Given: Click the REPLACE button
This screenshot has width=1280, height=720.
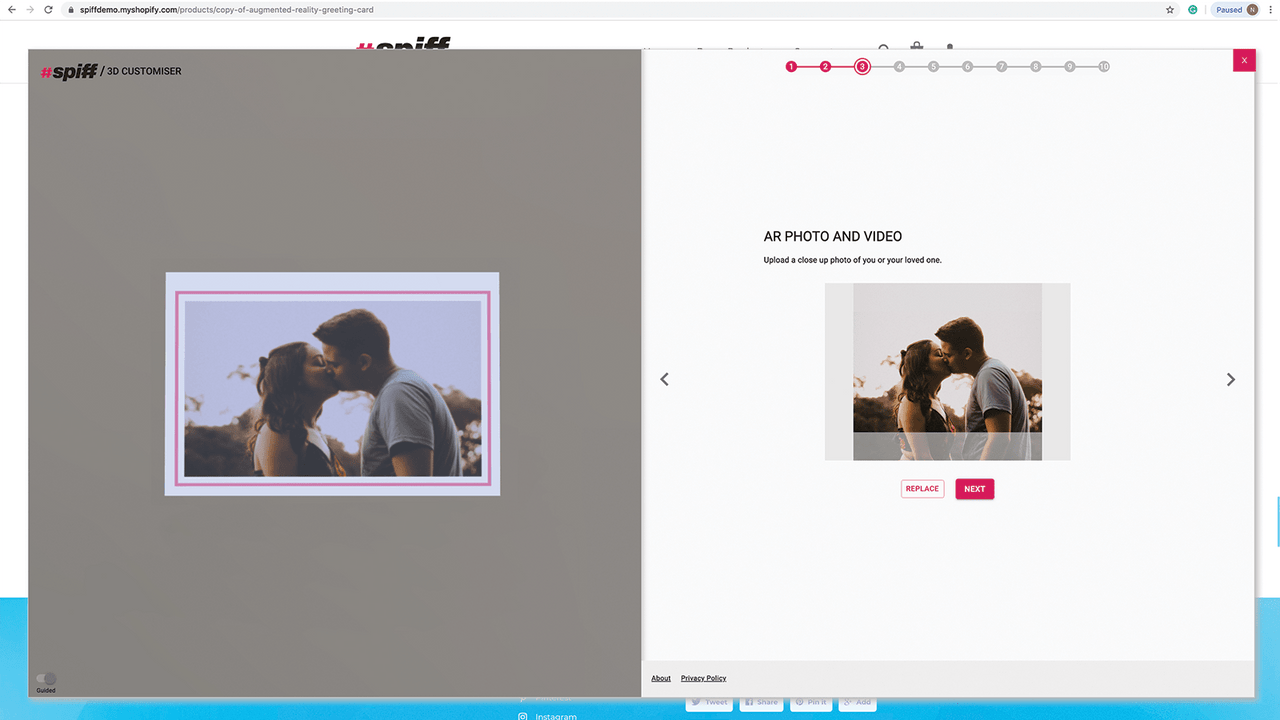Looking at the screenshot, I should coord(922,489).
